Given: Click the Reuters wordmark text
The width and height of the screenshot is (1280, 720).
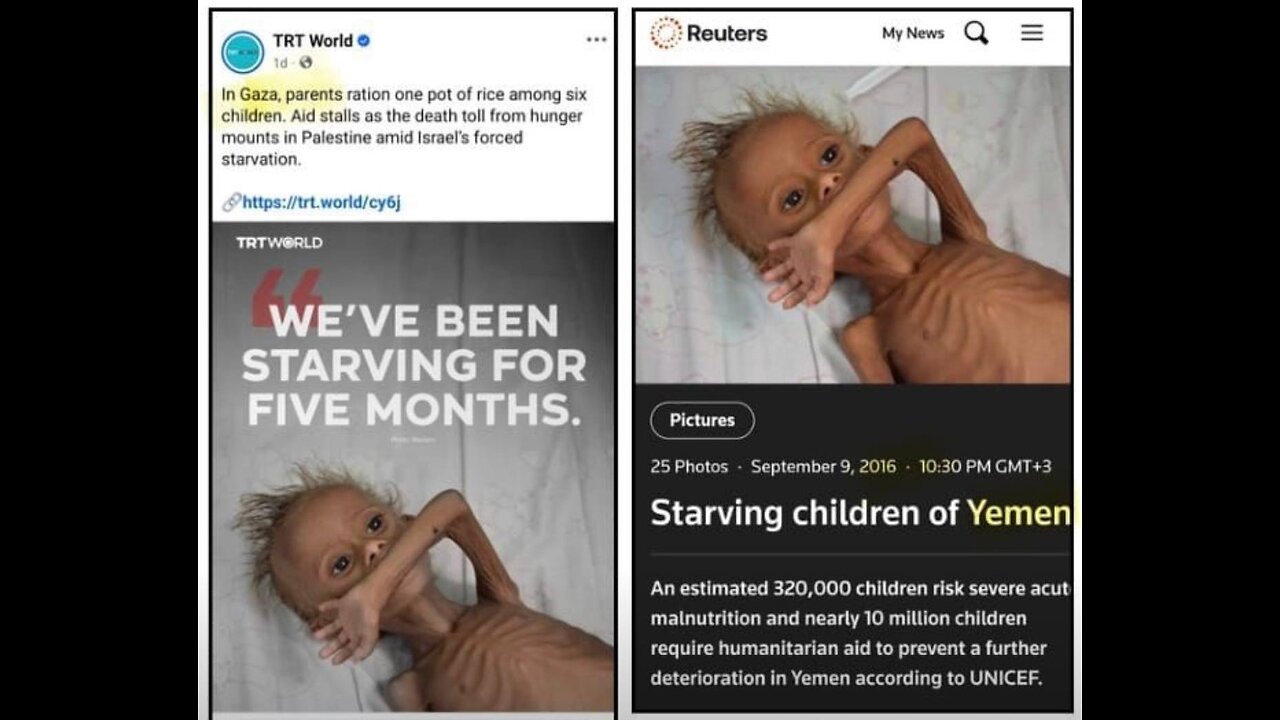Looking at the screenshot, I should [x=726, y=33].
